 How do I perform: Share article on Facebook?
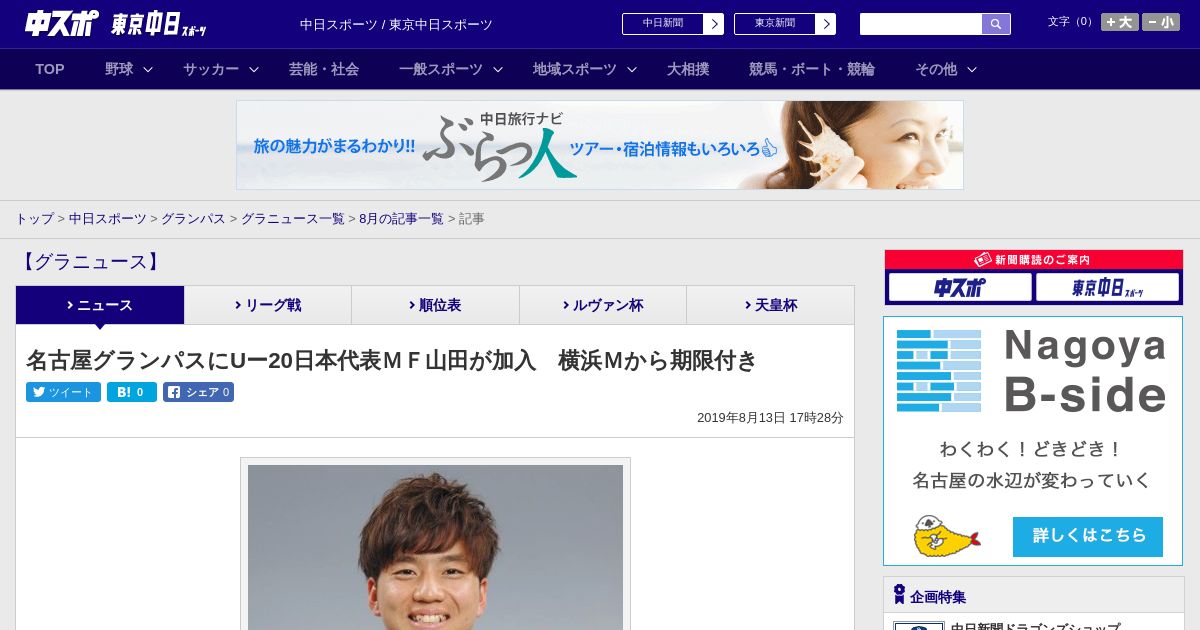[198, 392]
